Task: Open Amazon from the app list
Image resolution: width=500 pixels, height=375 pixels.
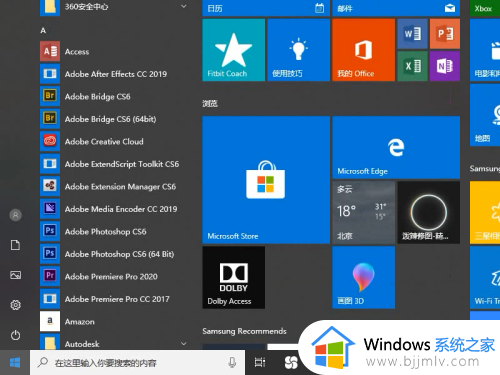Action: click(113, 321)
